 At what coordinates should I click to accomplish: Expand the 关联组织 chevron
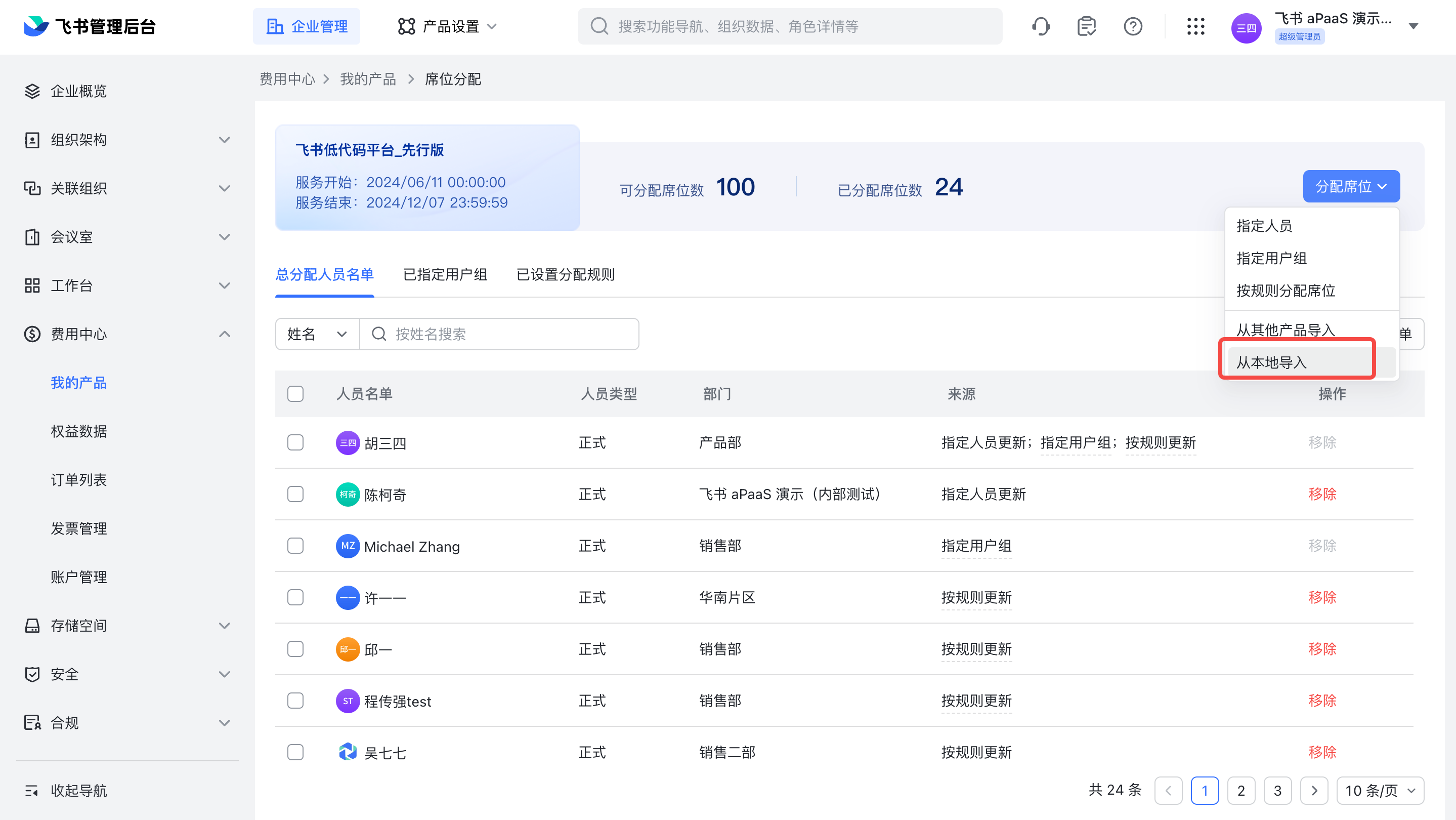(225, 188)
